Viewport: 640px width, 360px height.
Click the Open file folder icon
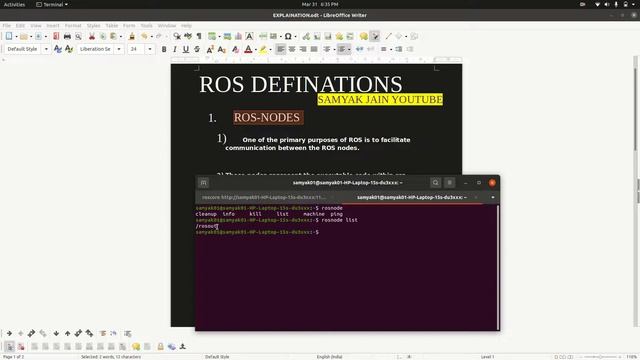click(x=24, y=36)
